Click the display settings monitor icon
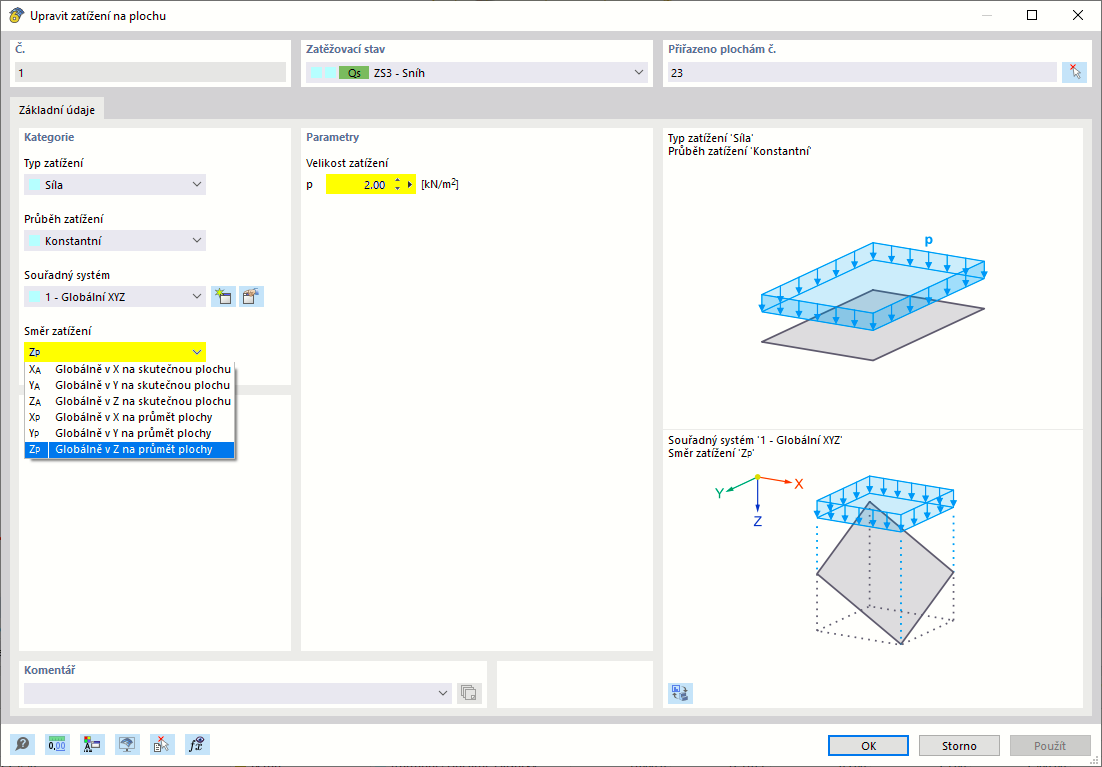The height and width of the screenshot is (767, 1102). [x=127, y=745]
